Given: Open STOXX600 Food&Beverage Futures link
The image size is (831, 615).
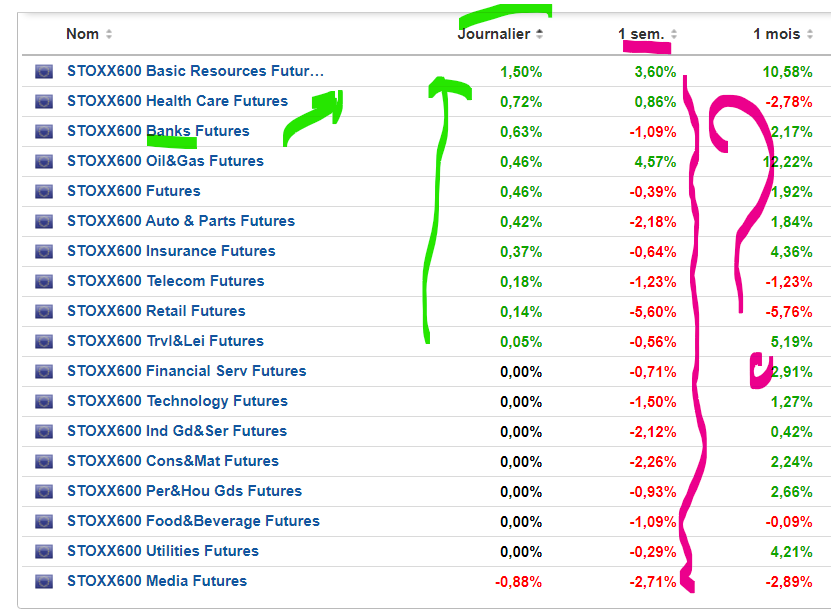Looking at the screenshot, I should point(193,521).
